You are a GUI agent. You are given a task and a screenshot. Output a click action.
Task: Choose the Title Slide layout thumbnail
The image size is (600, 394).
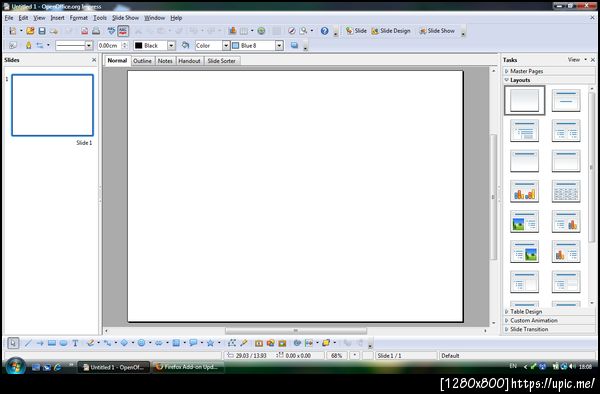click(566, 100)
